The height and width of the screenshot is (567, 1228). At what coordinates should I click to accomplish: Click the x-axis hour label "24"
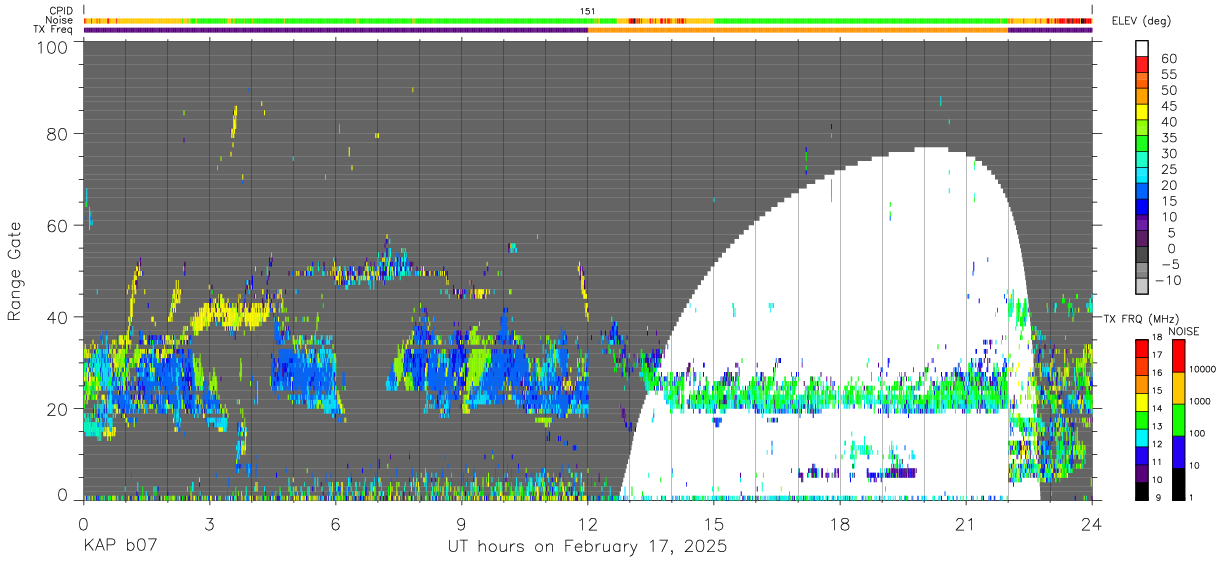click(x=1092, y=522)
